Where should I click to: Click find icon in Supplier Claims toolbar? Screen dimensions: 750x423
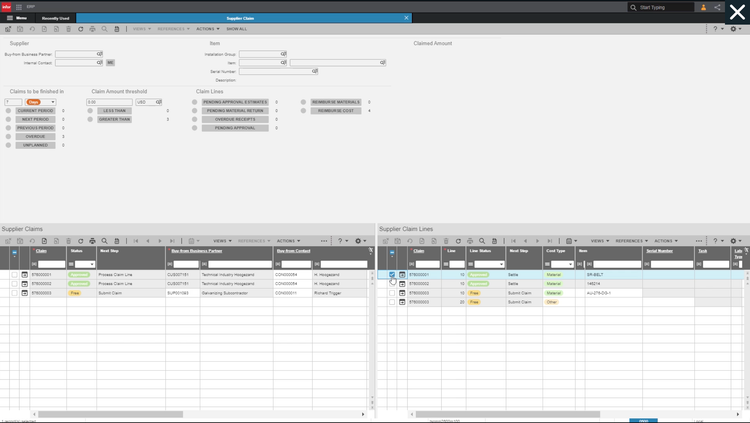point(104,241)
